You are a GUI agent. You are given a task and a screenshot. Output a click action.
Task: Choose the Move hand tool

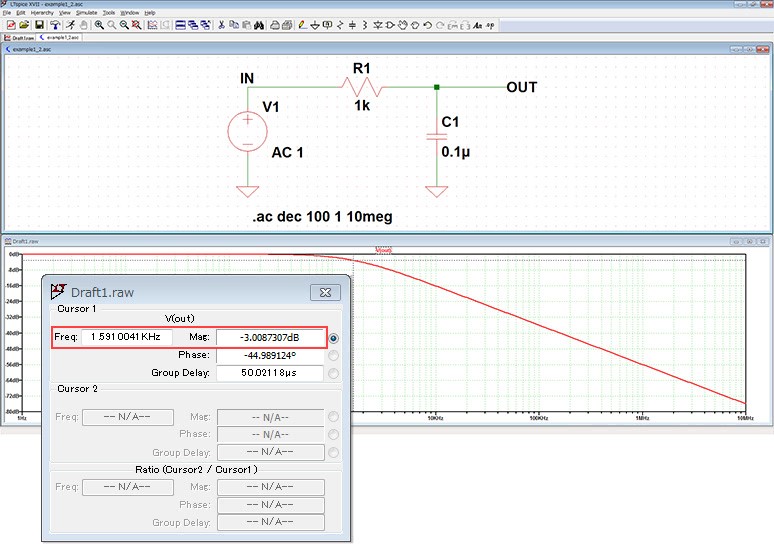pyautogui.click(x=403, y=24)
